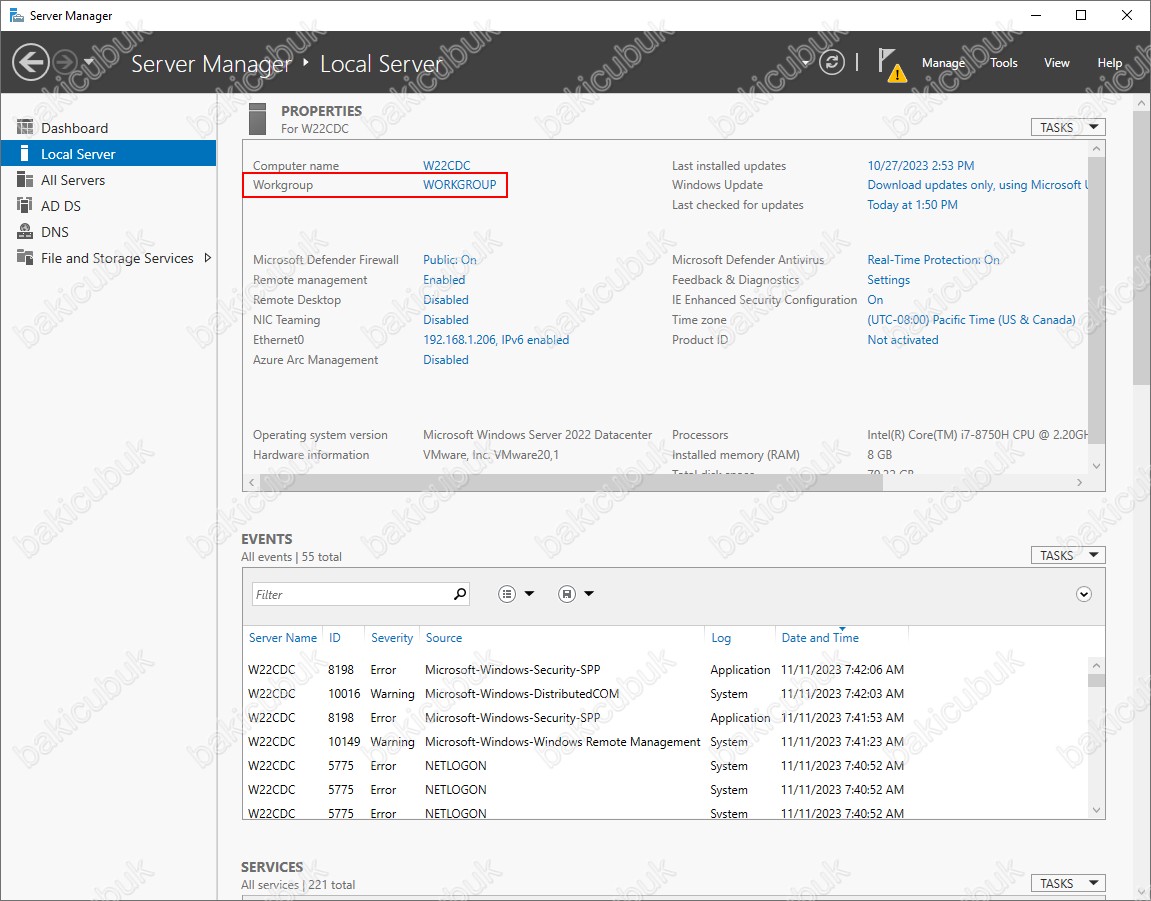Viewport: 1151px width, 901px height.
Task: Click Remote management Enabled link
Action: (443, 280)
